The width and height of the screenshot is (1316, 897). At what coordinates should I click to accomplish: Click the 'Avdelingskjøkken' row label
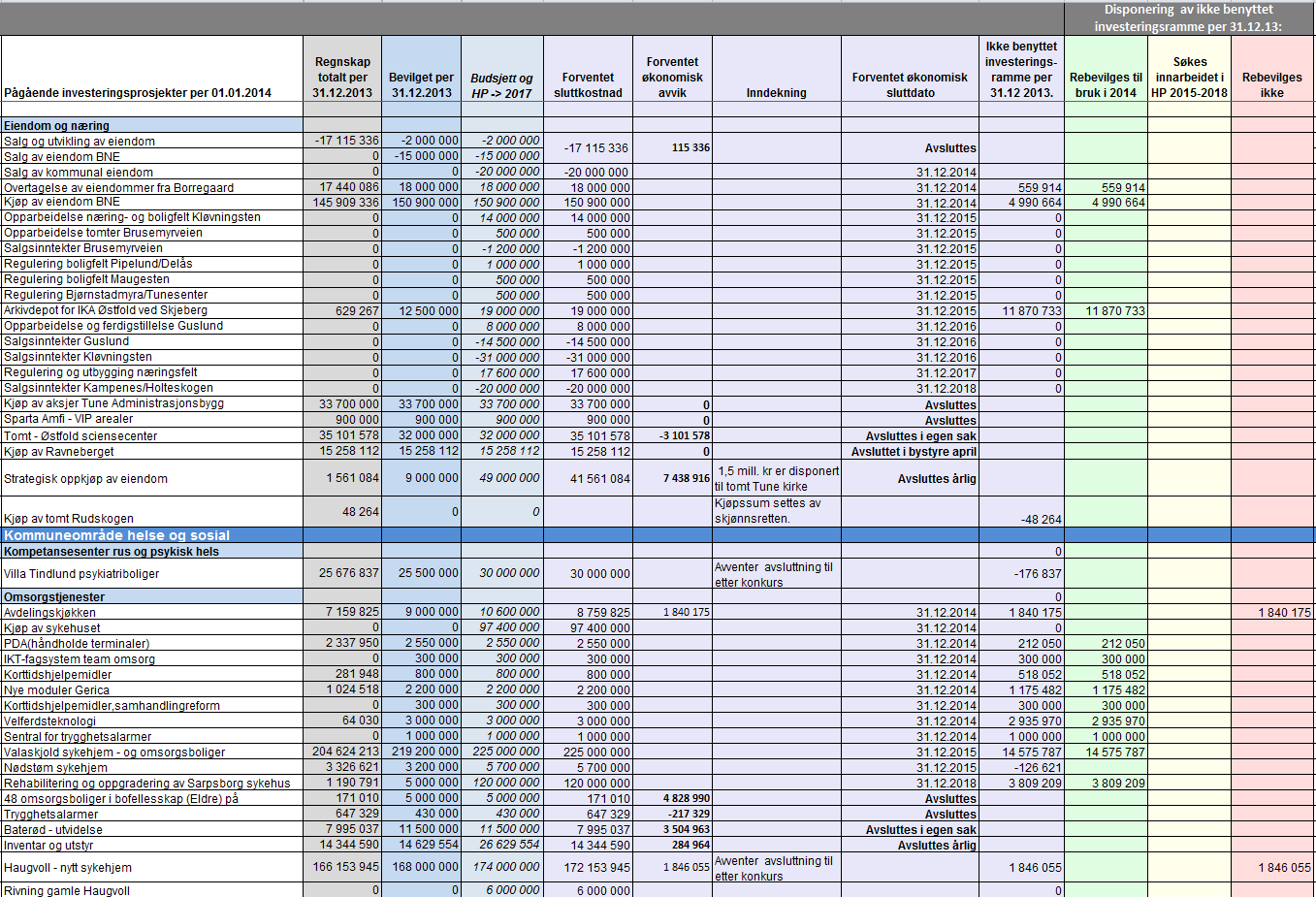(49, 613)
